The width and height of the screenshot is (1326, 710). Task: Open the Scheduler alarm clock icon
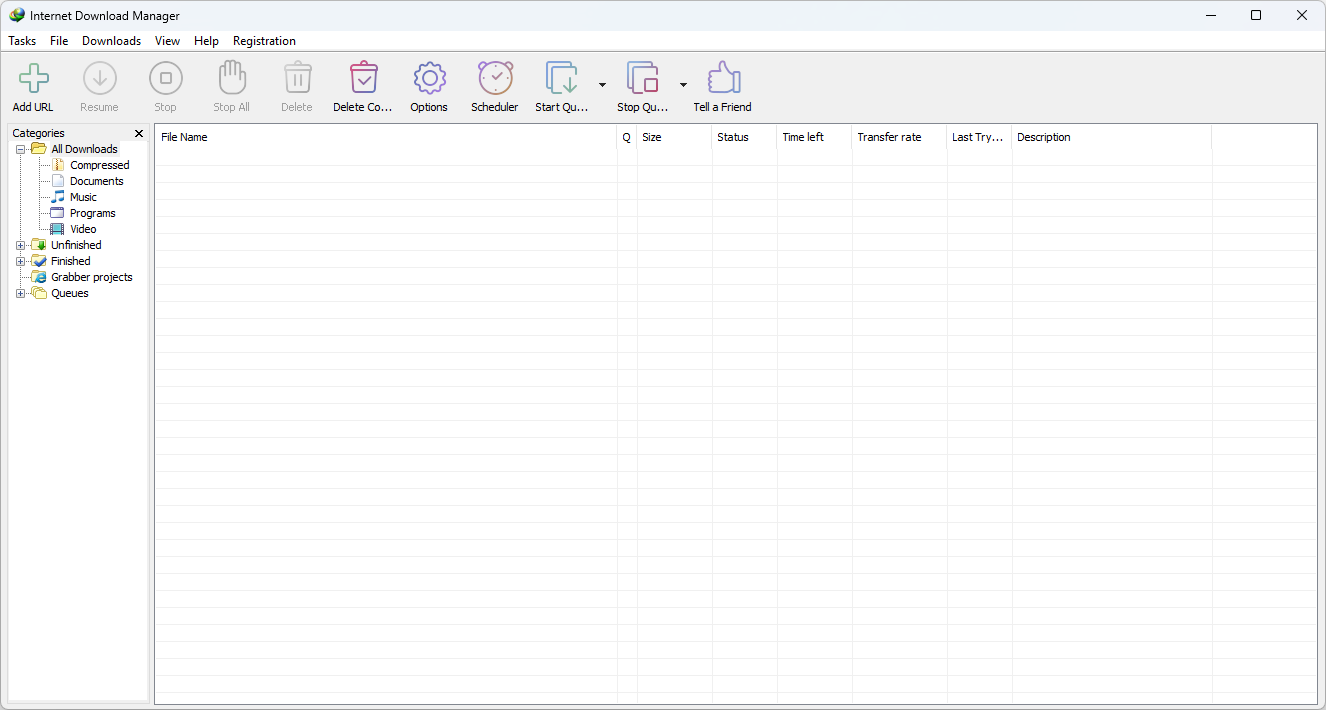click(x=495, y=78)
